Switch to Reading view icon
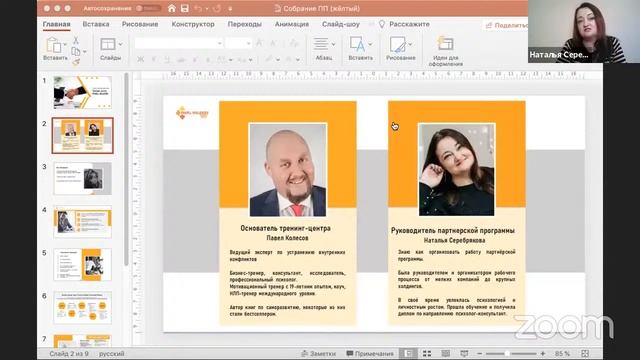This screenshot has width=640, height=360. tap(446, 353)
